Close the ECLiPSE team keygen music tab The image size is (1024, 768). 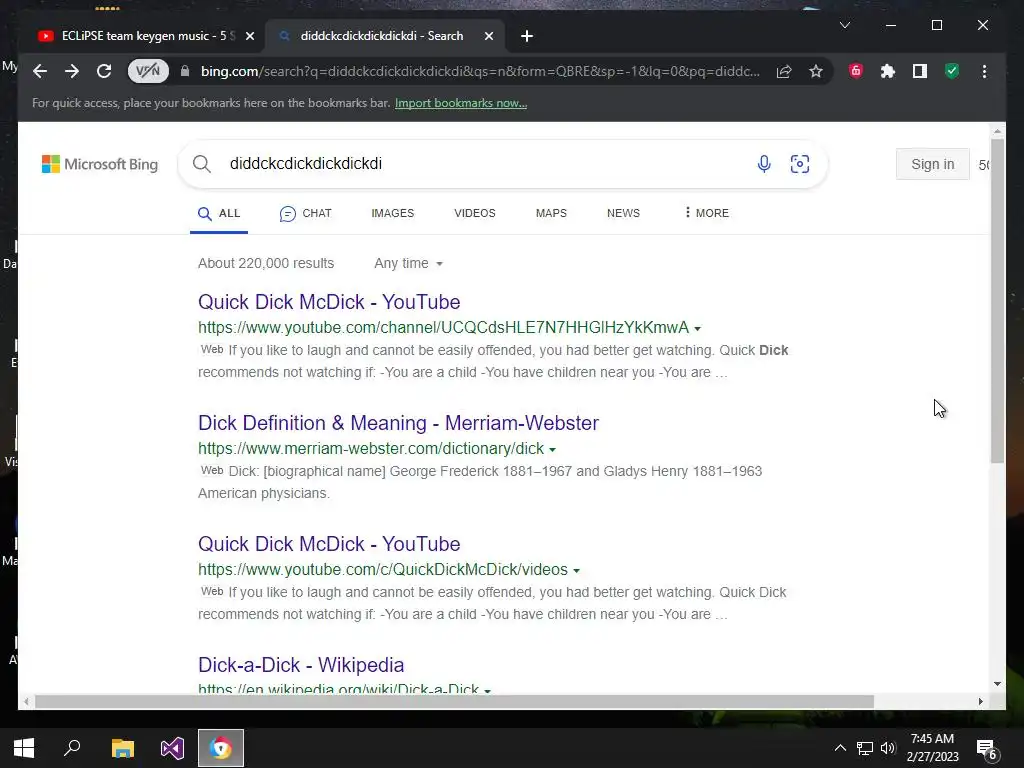249,36
